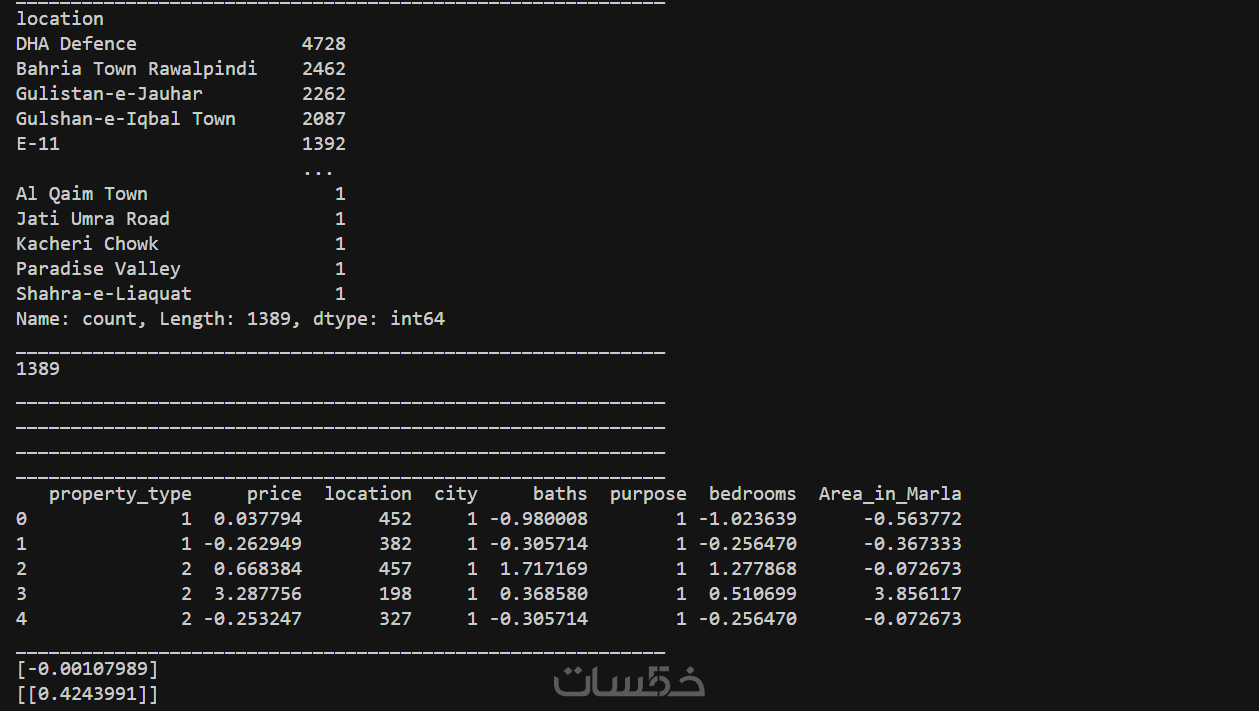This screenshot has height=711, width=1259.
Task: Select the 'Gulistan-e-Jauhar' text
Action: point(109,94)
